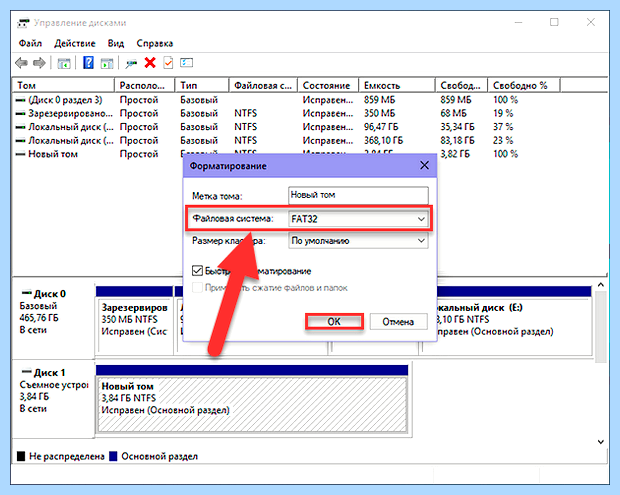Viewport: 620px width, 495px height.
Task: Click the Forward arrow toolbar icon
Action: click(39, 63)
